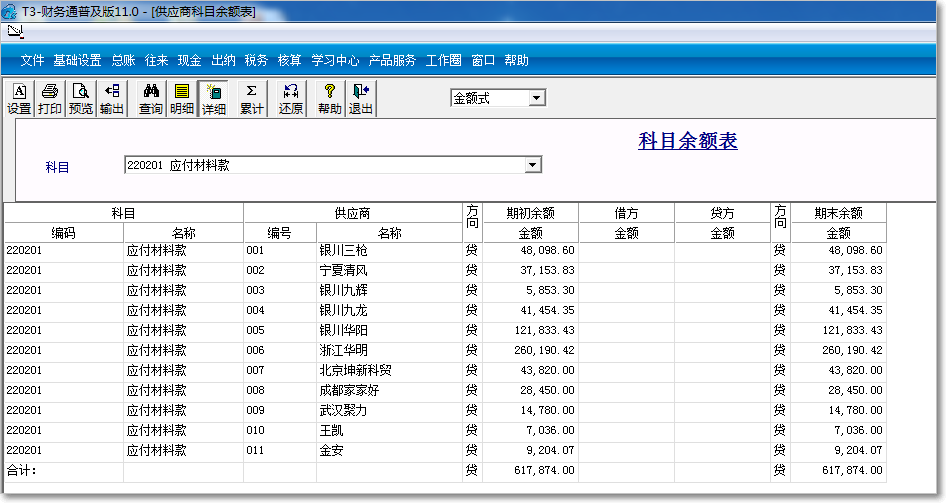Click the 期初余额 column header
Viewport: 946px width, 503px height.
click(x=530, y=213)
